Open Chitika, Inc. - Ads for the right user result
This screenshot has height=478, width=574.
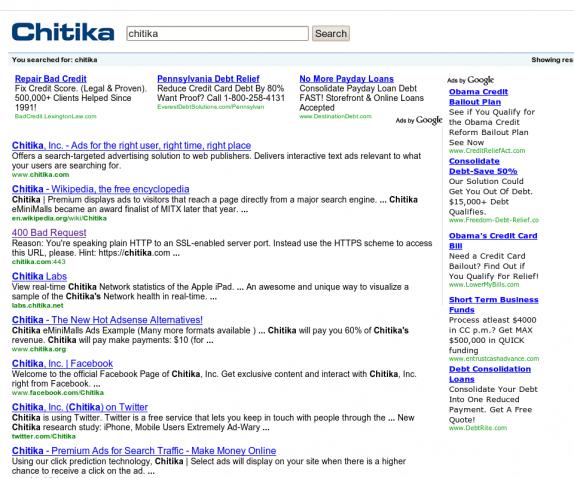131,145
